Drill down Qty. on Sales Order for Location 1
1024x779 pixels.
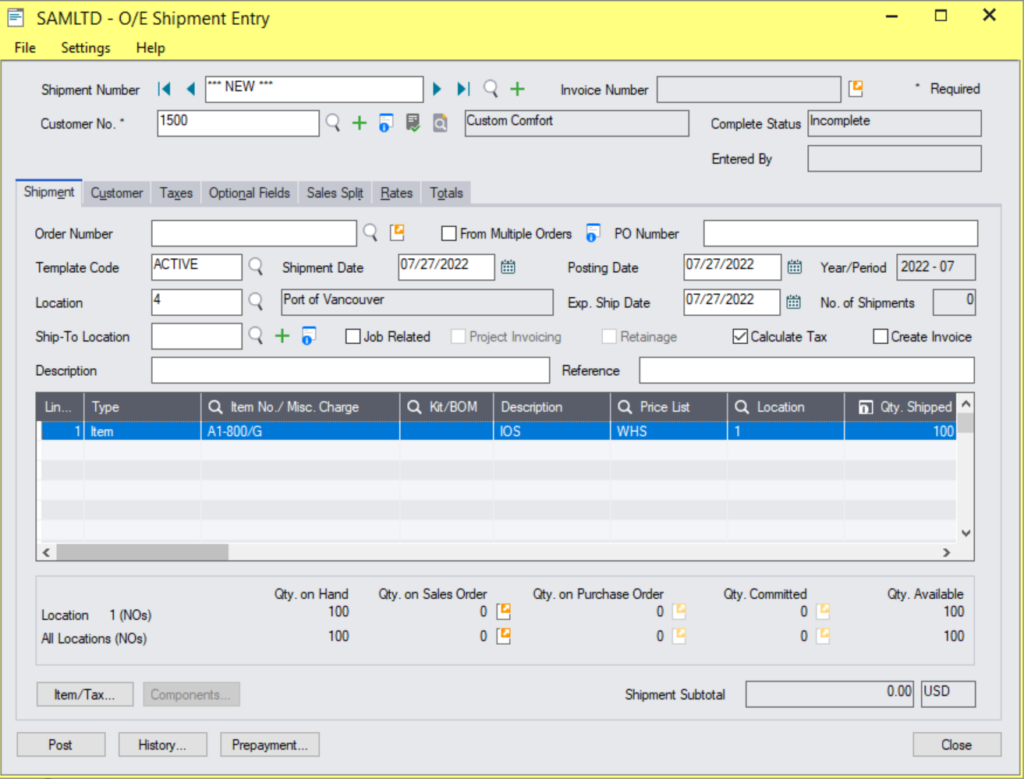504,612
